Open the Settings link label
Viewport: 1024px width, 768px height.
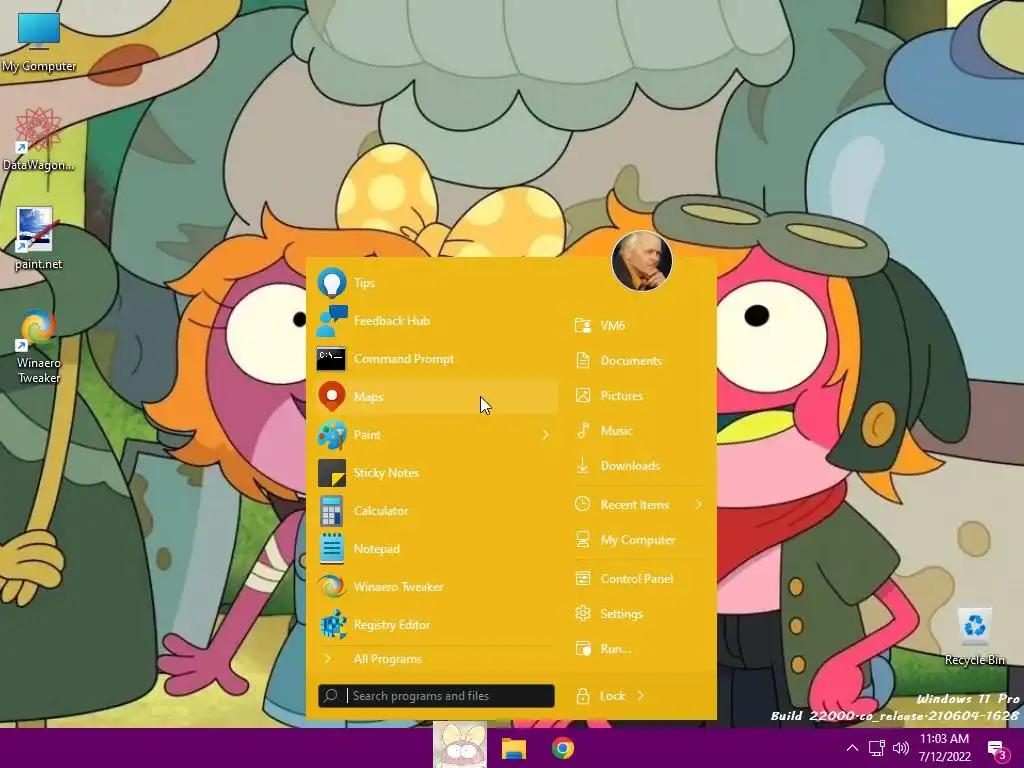tap(622, 614)
